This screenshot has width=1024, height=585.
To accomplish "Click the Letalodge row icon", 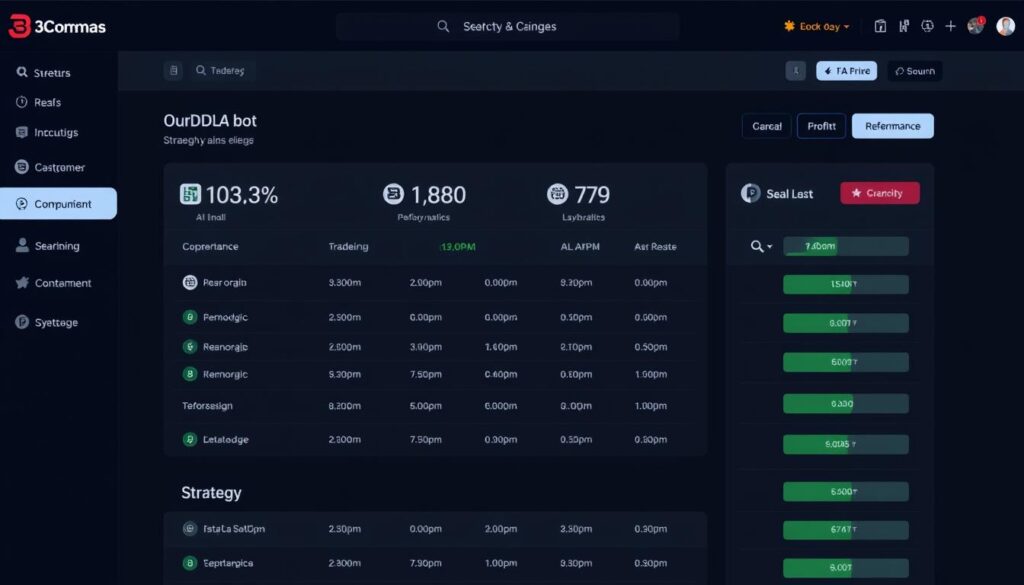I will point(189,439).
